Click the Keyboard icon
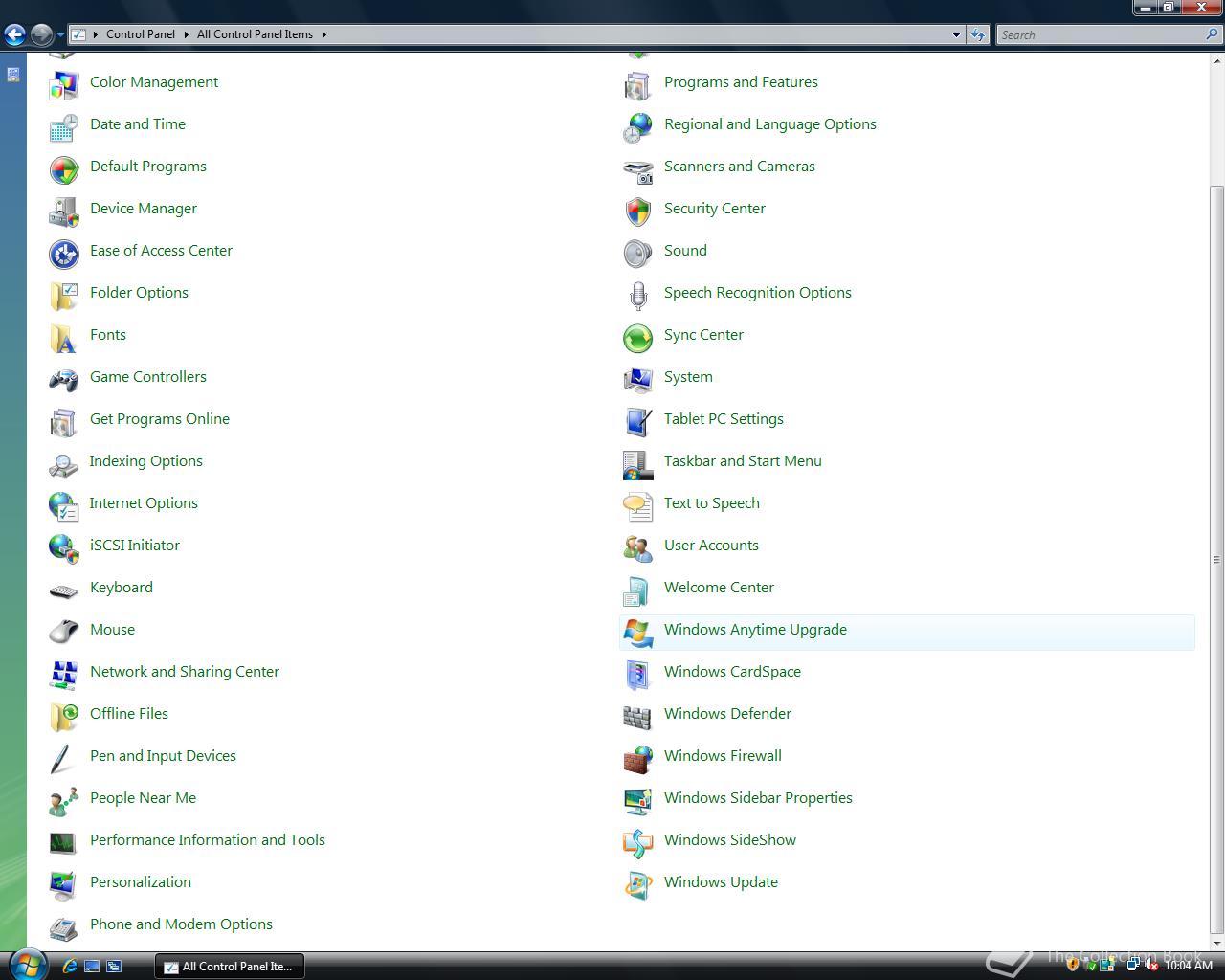 click(x=63, y=590)
